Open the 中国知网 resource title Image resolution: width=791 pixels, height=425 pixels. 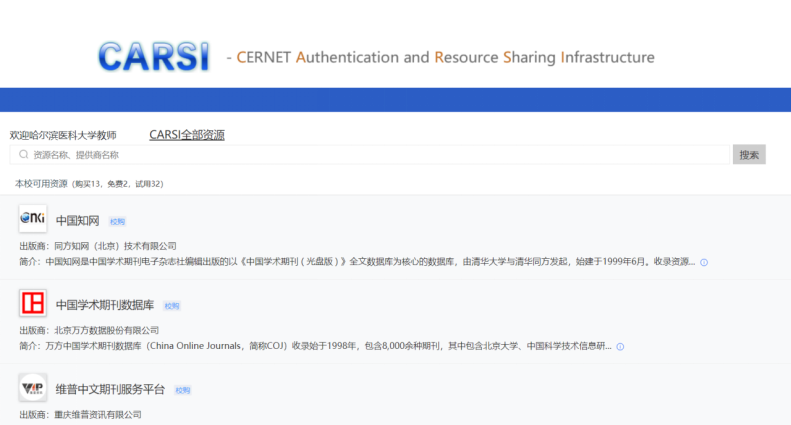point(77,220)
